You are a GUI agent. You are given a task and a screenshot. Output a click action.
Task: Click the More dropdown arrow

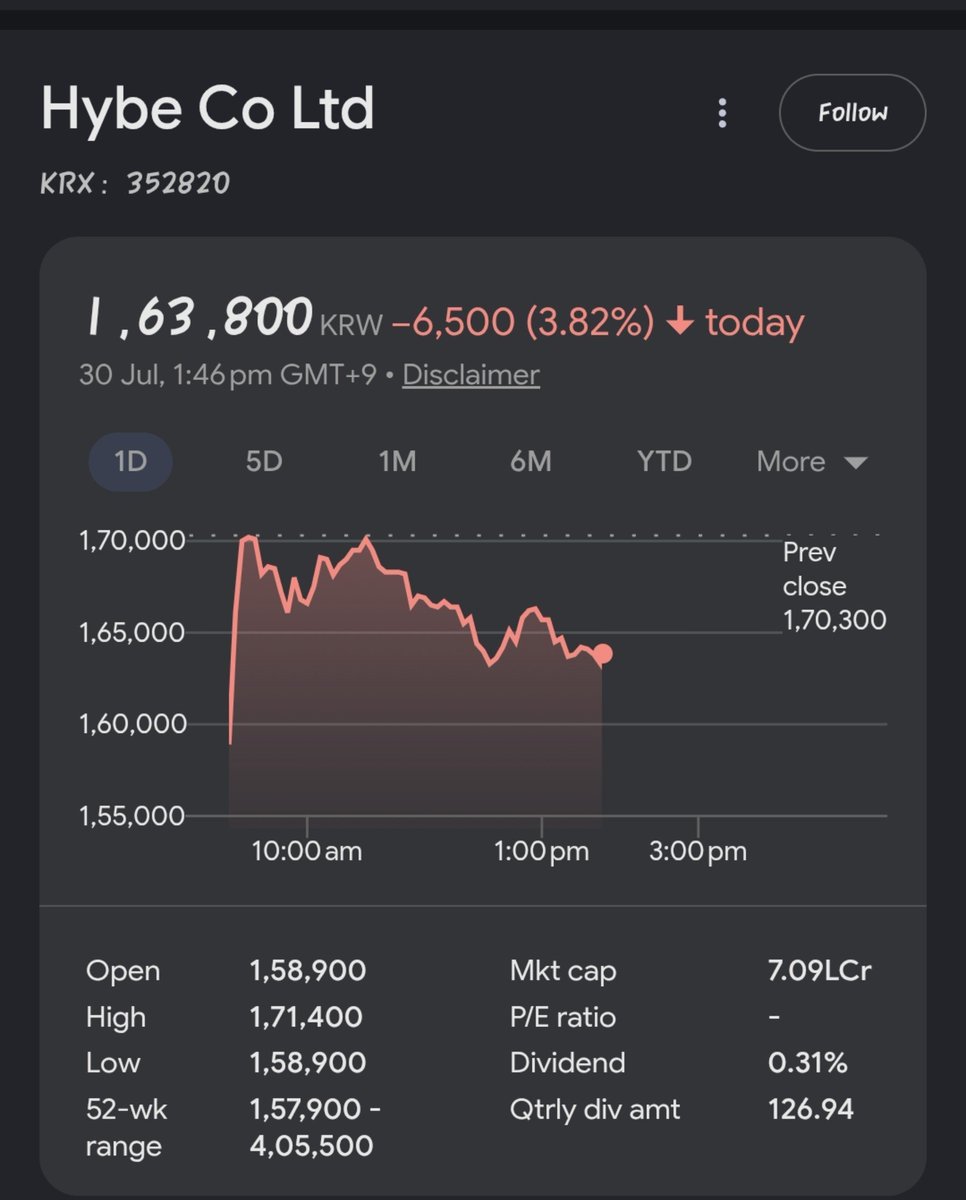[x=855, y=462]
